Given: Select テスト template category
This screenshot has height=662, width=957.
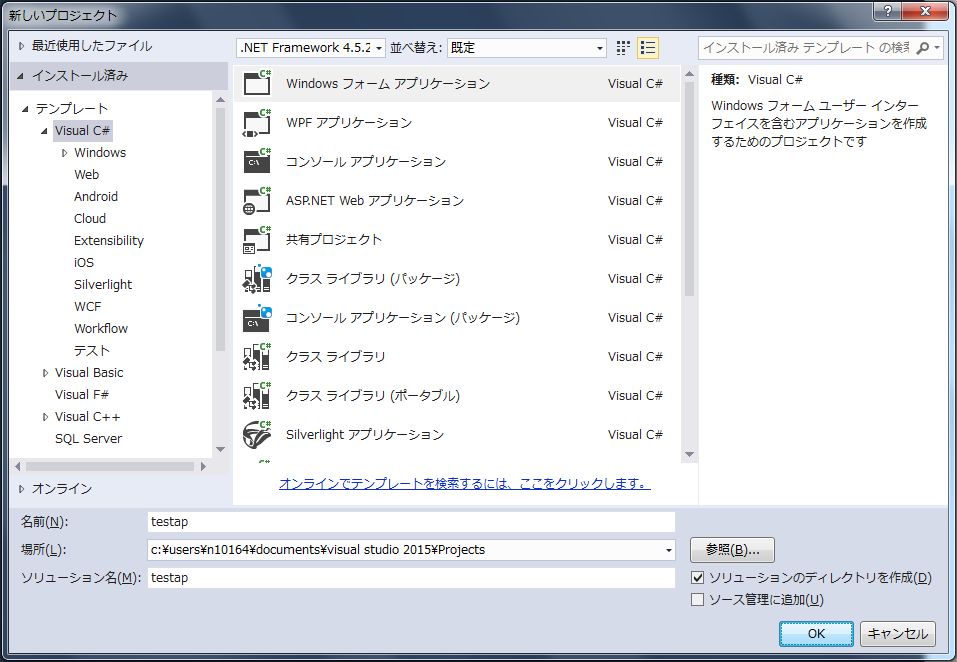Looking at the screenshot, I should tap(92, 350).
